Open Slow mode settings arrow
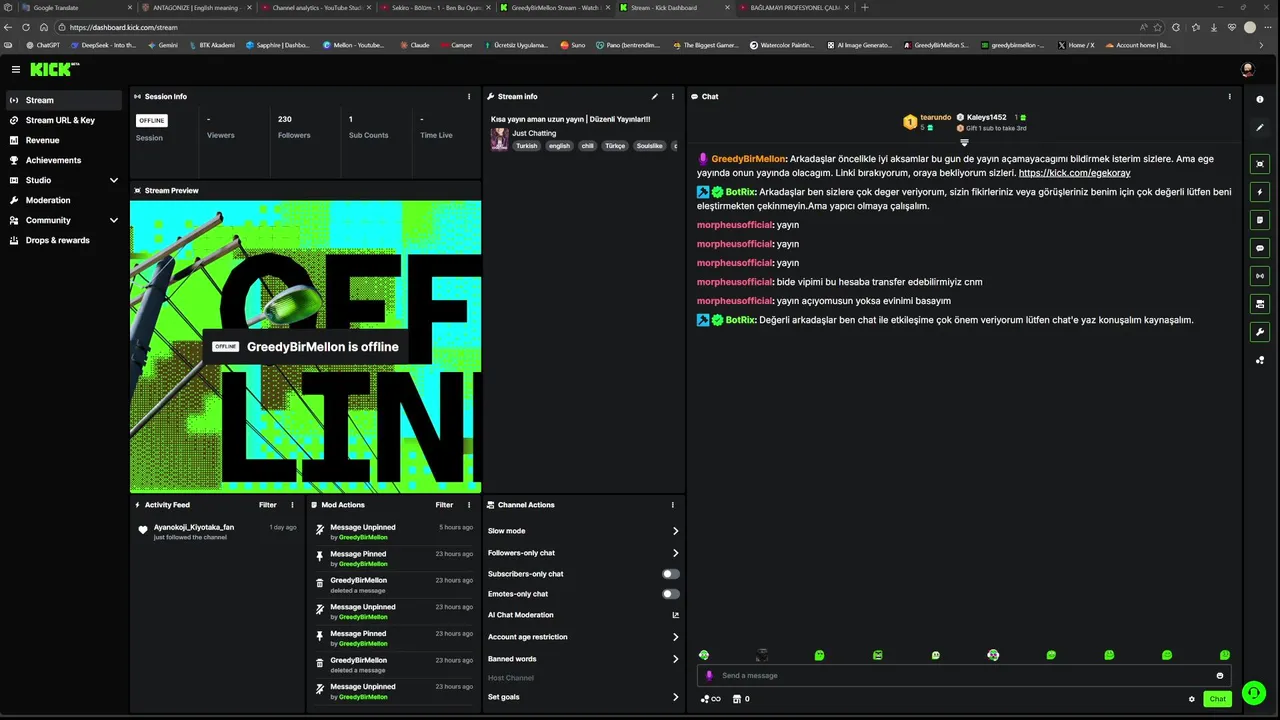1280x720 pixels. click(675, 531)
